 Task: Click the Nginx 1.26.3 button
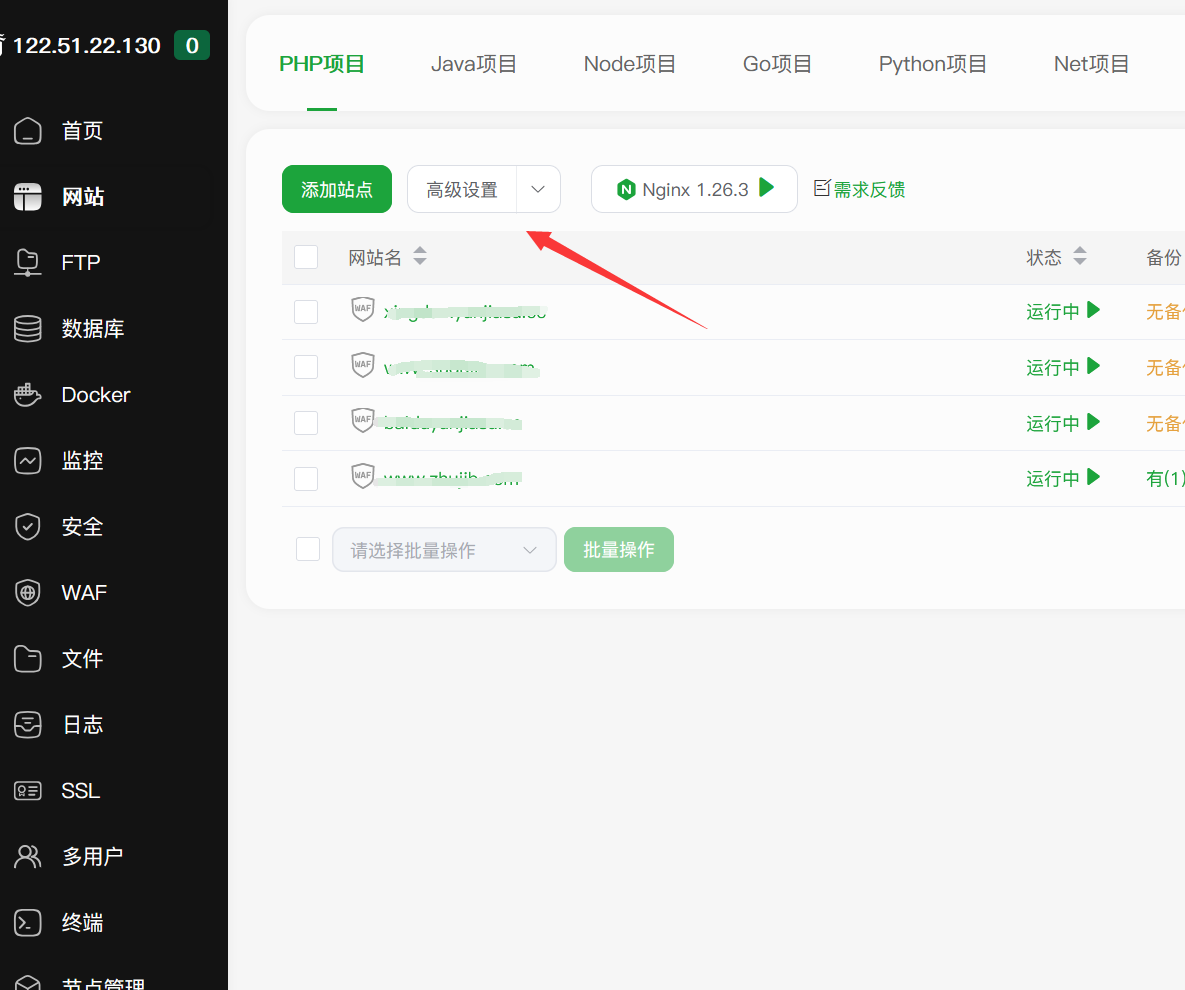(x=694, y=189)
